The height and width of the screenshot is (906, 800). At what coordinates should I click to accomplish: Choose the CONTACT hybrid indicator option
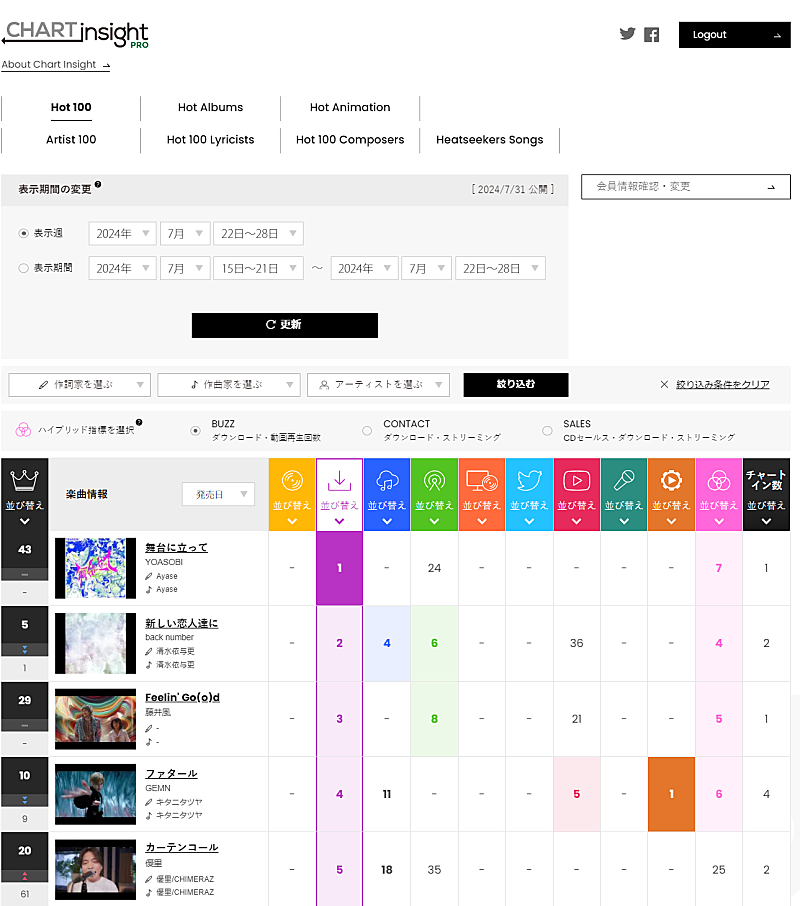[367, 431]
